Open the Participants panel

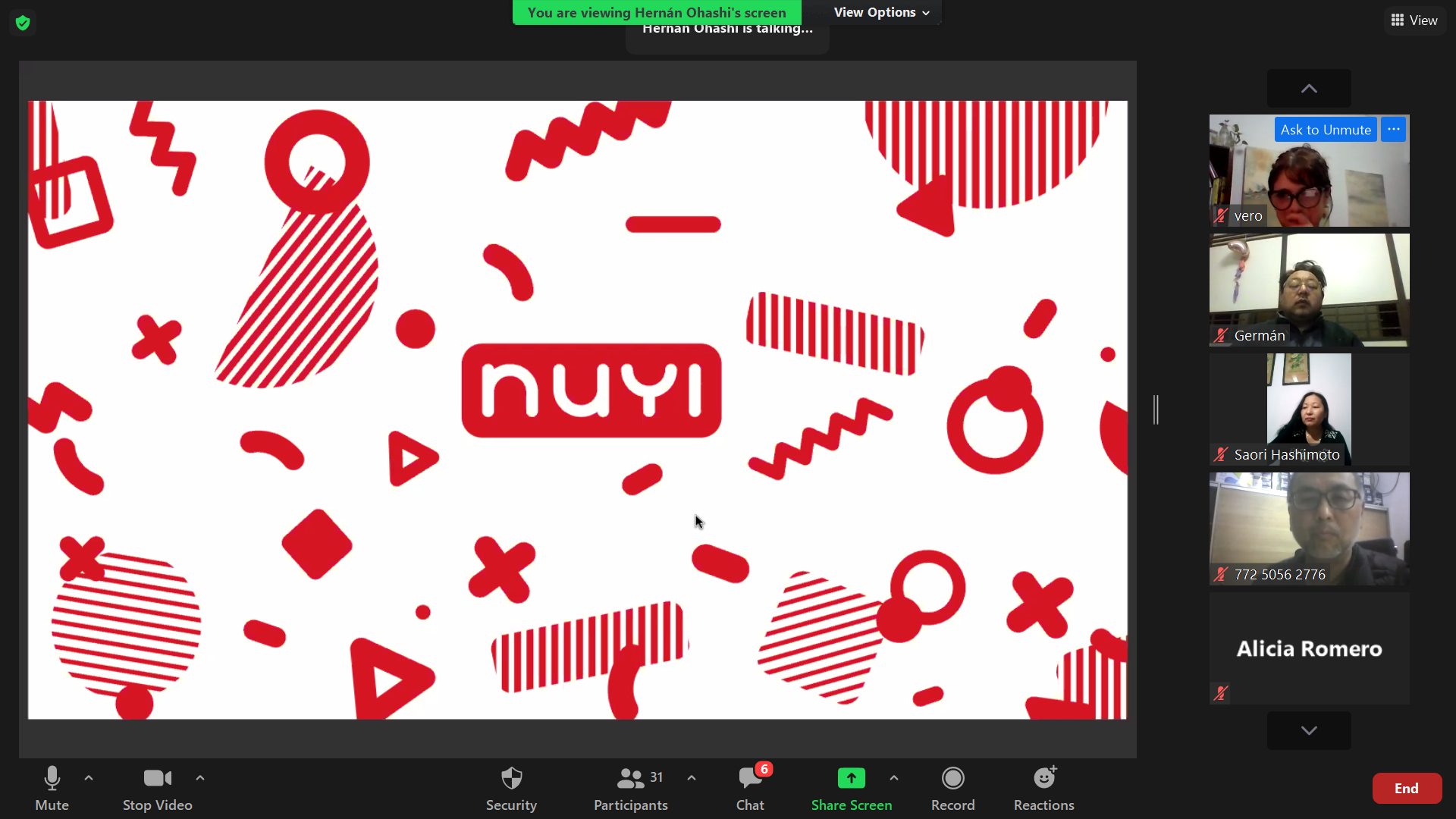click(631, 789)
